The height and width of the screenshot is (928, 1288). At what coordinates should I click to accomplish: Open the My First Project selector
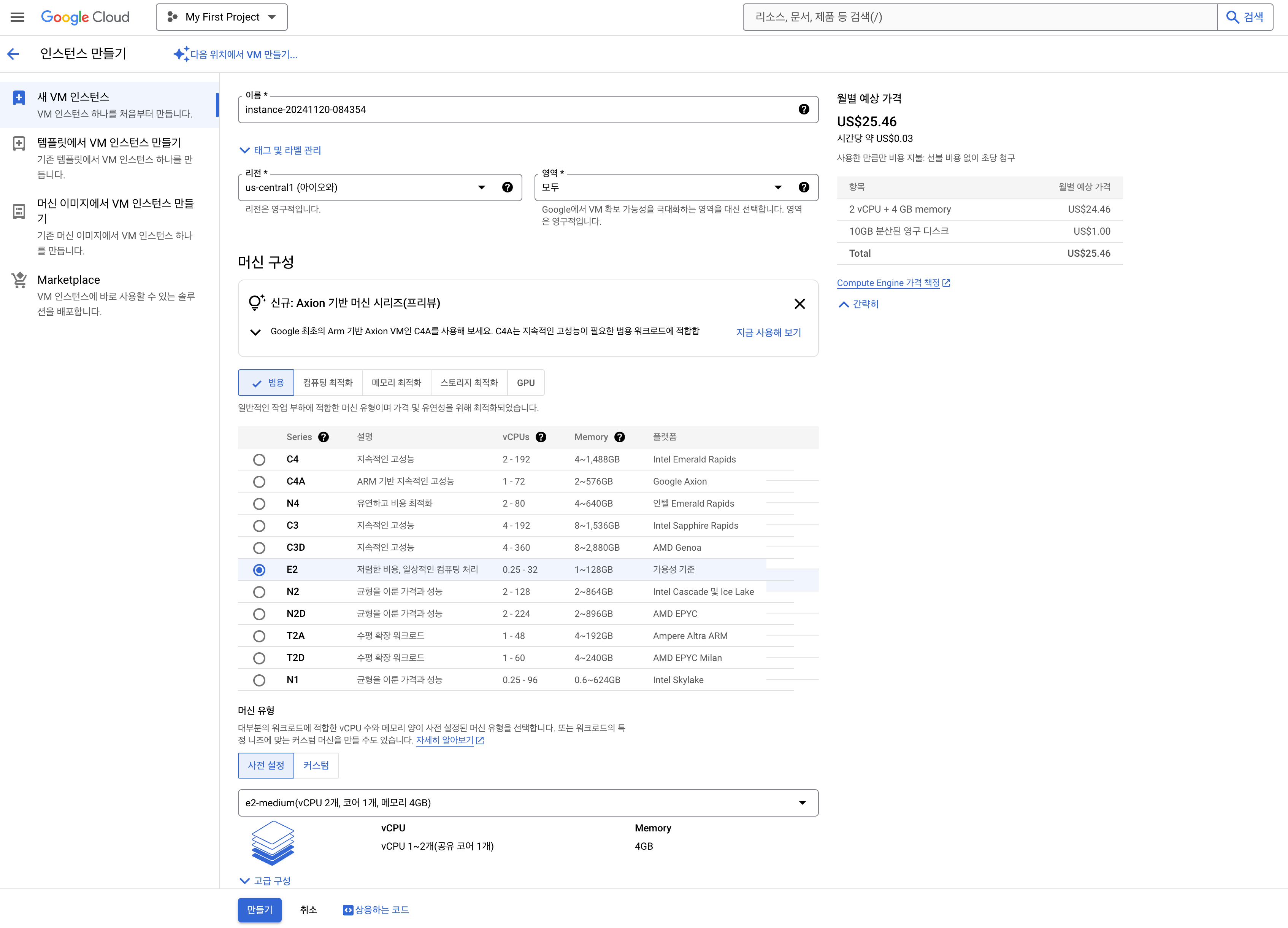(222, 17)
